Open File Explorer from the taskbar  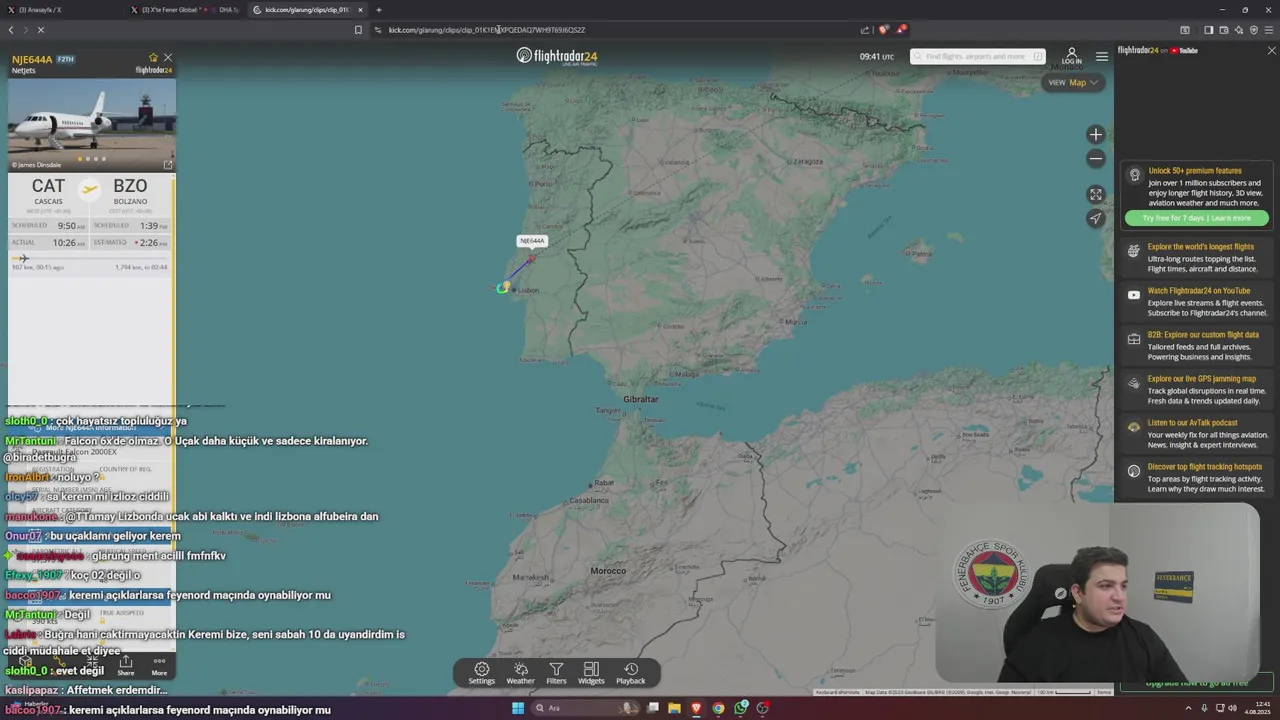pos(674,708)
